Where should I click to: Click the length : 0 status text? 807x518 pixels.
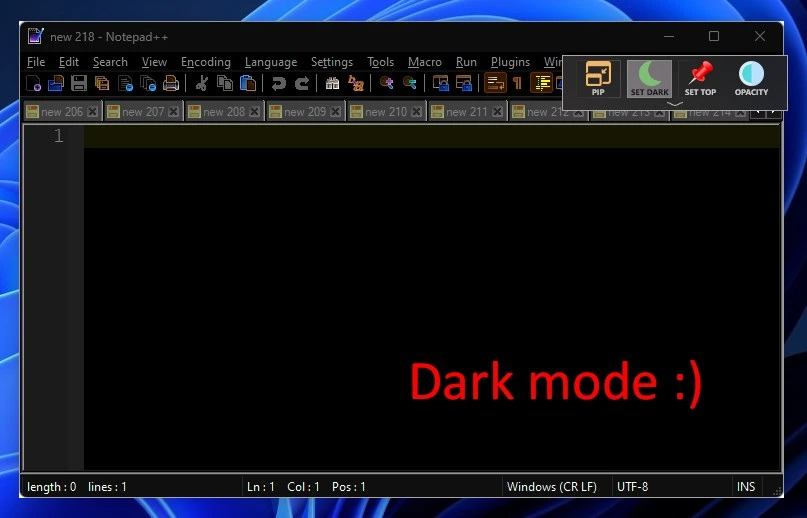51,487
